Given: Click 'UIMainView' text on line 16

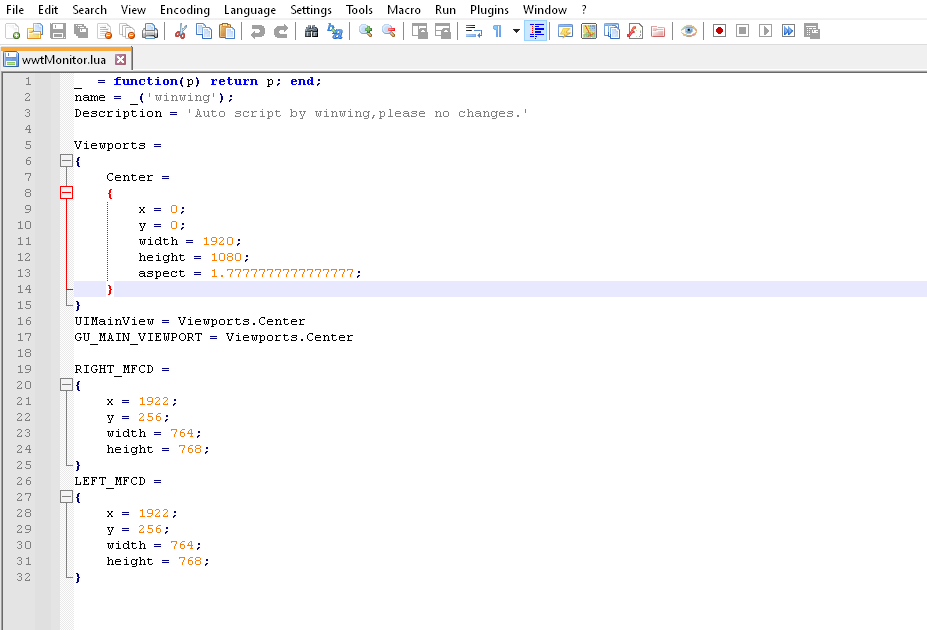Looking at the screenshot, I should click(x=114, y=321).
